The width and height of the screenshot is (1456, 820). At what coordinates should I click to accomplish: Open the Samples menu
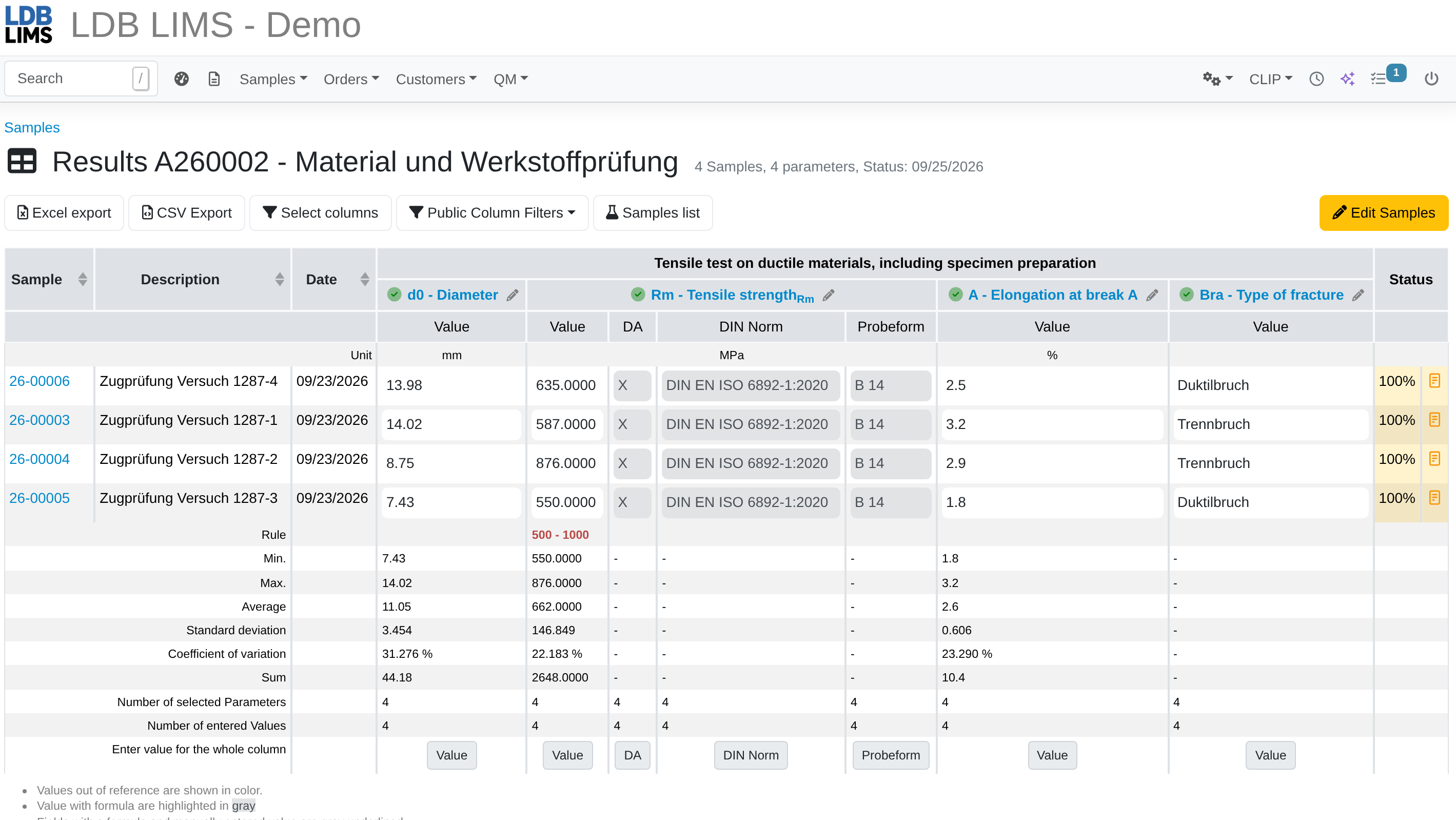(x=273, y=79)
